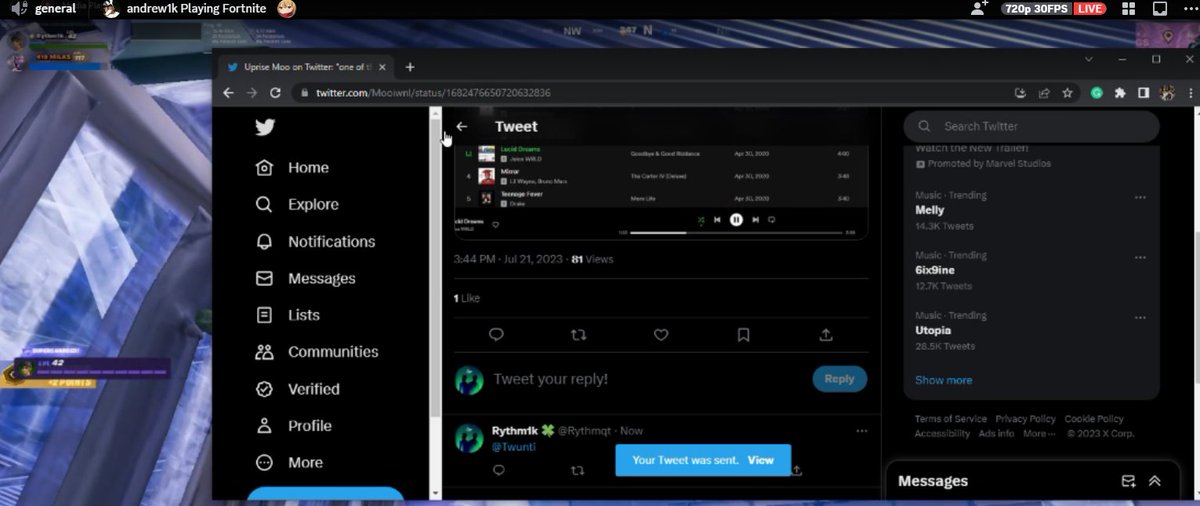Click the reply bubble under the main tweet
This screenshot has height=506, width=1200.
[x=496, y=335]
